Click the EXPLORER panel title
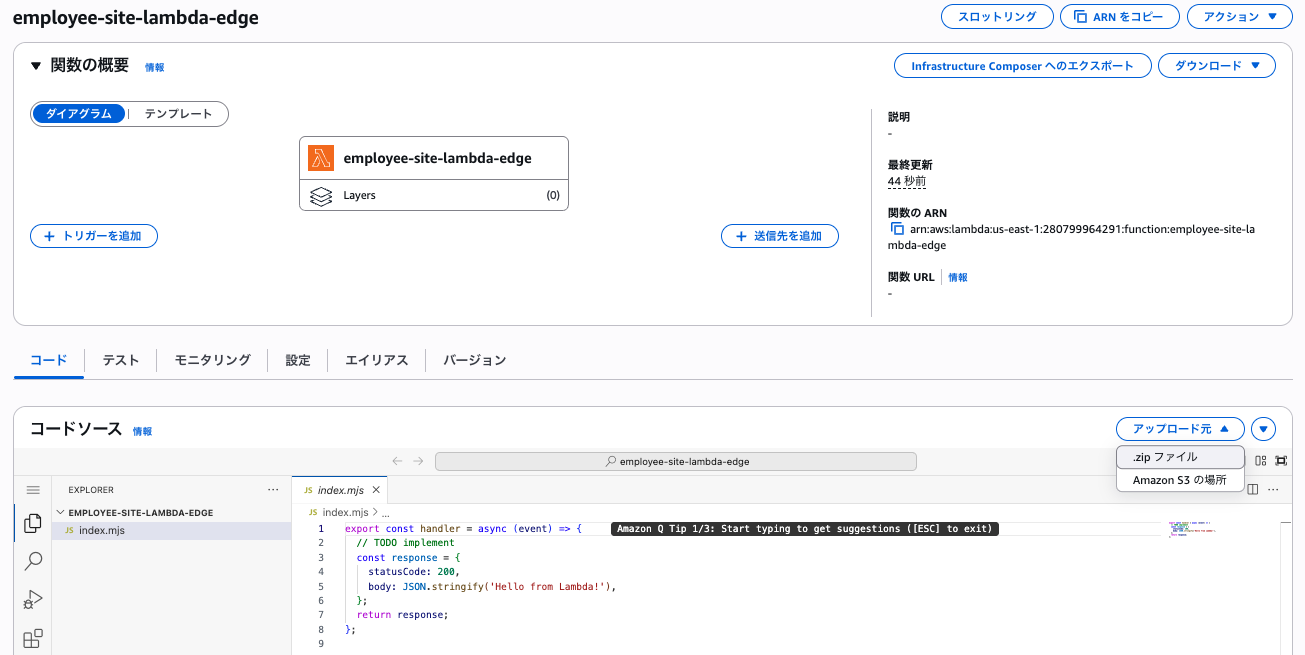This screenshot has width=1305, height=655. pyautogui.click(x=91, y=490)
